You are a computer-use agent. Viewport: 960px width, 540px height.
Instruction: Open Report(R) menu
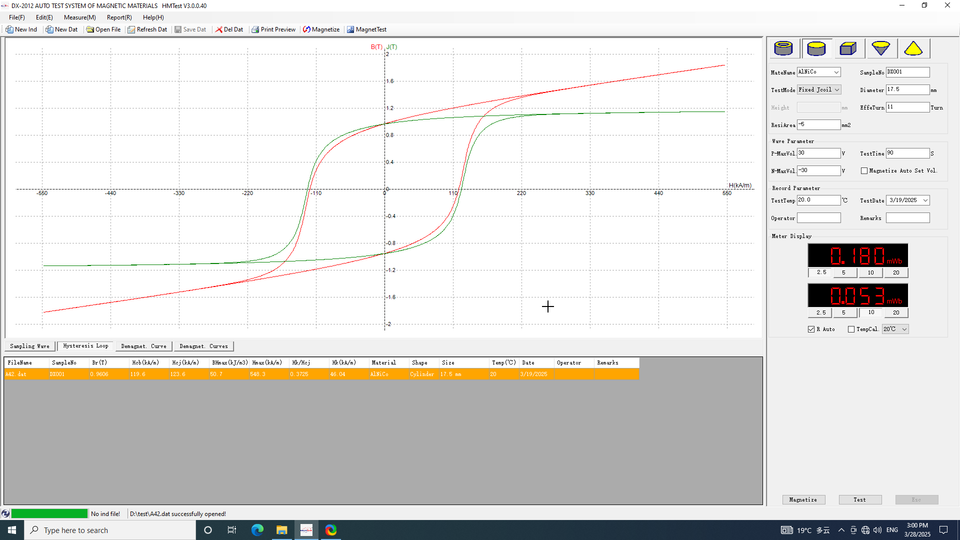pyautogui.click(x=119, y=17)
